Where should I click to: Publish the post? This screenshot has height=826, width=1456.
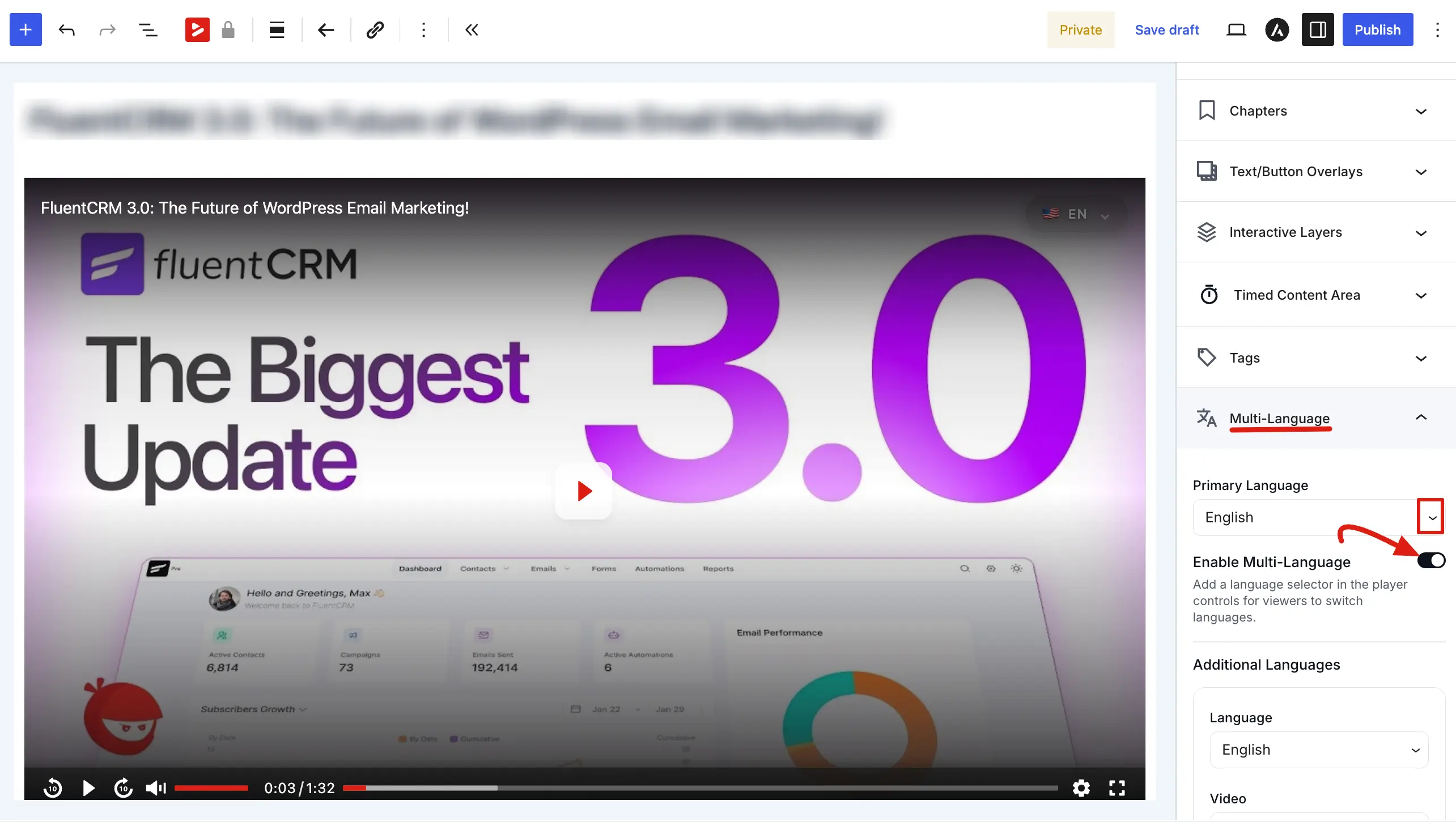click(1377, 29)
